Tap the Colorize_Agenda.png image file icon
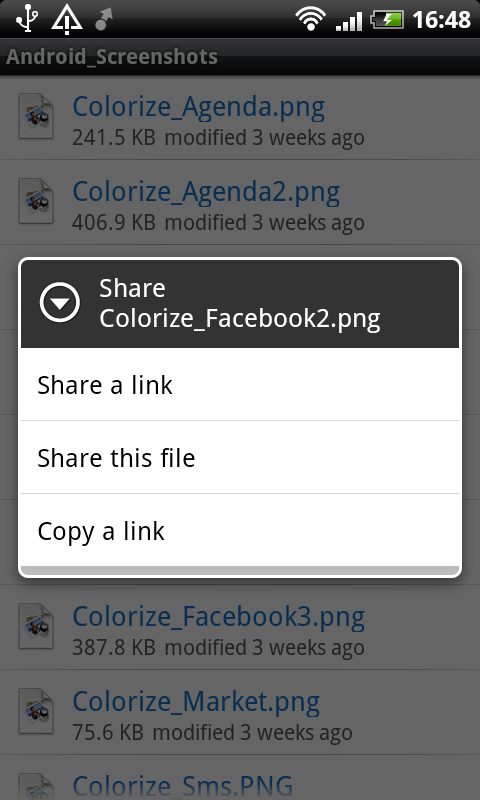The width and height of the screenshot is (480, 800). point(36,117)
